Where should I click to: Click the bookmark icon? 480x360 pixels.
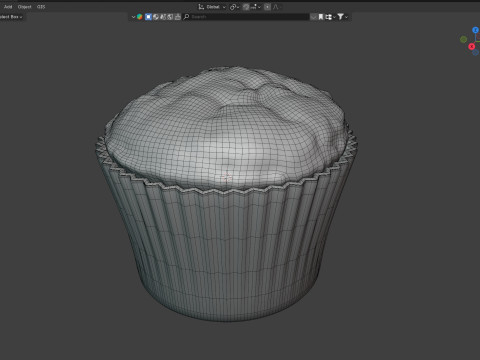click(321, 17)
